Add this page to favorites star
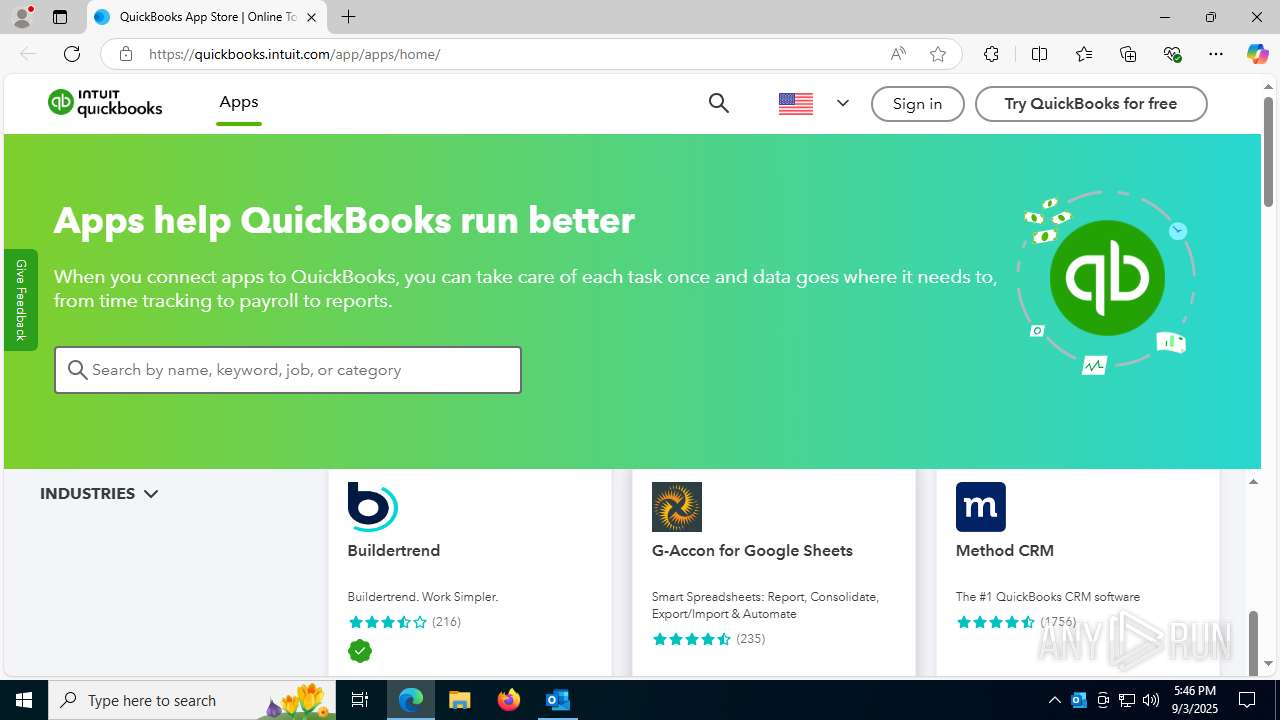The width and height of the screenshot is (1280, 720). [938, 54]
